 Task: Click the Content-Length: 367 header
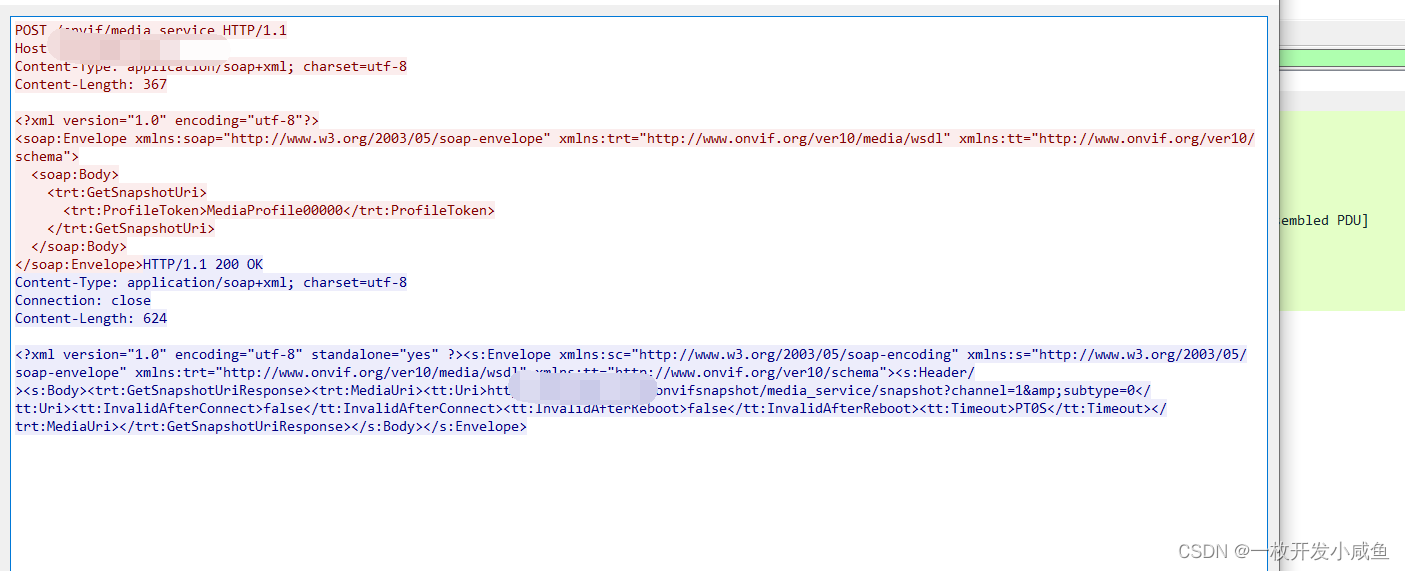coord(90,84)
